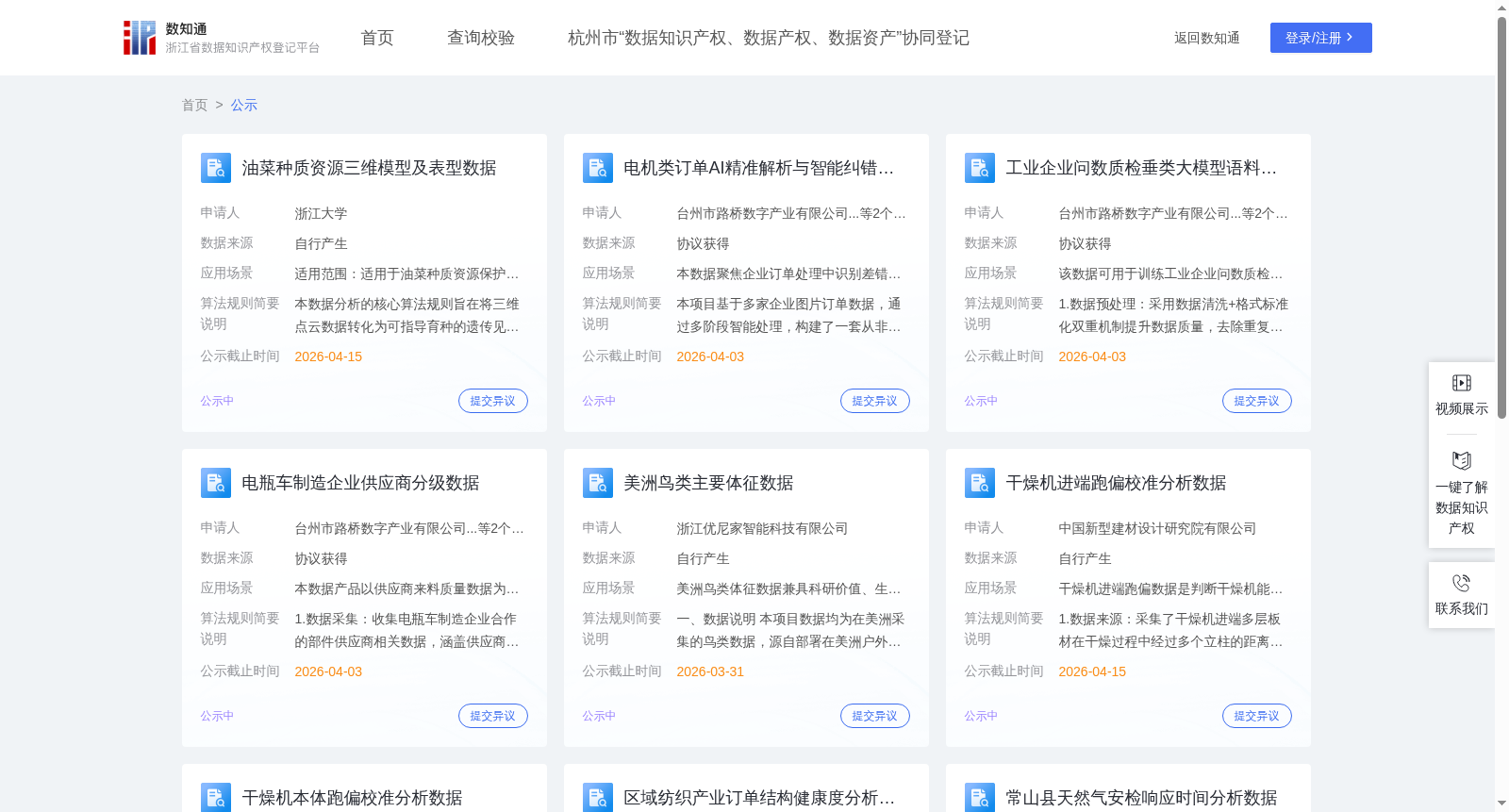Screen dimensions: 1509x812
Task: Click document icon of 干燥机本体跑偏校准分析数据
Action: point(216,798)
